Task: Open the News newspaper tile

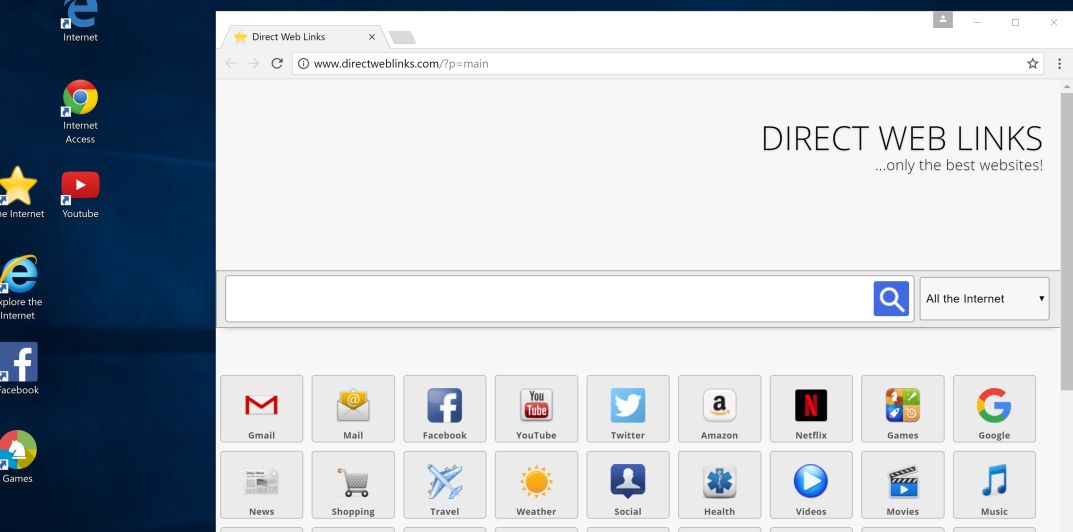Action: point(261,485)
